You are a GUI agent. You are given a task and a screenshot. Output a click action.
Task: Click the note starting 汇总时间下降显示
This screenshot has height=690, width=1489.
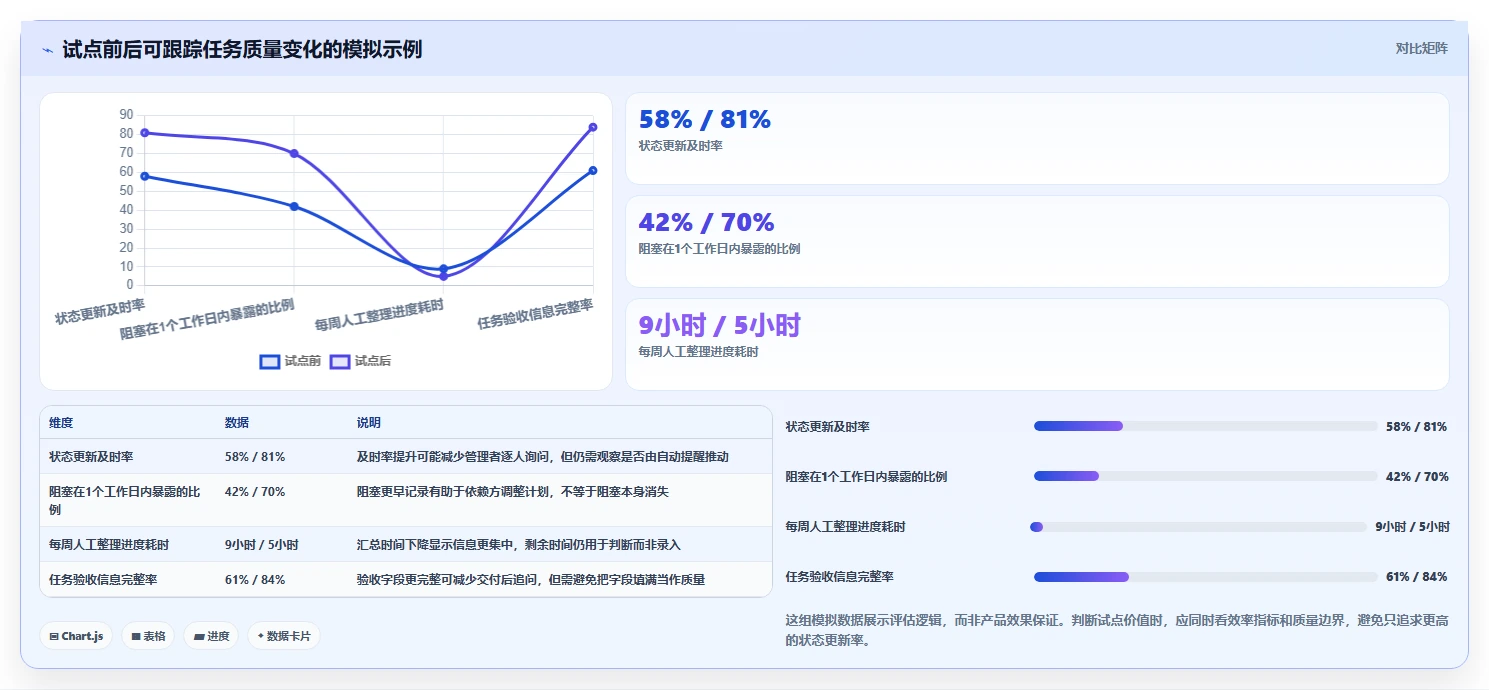tap(519, 545)
